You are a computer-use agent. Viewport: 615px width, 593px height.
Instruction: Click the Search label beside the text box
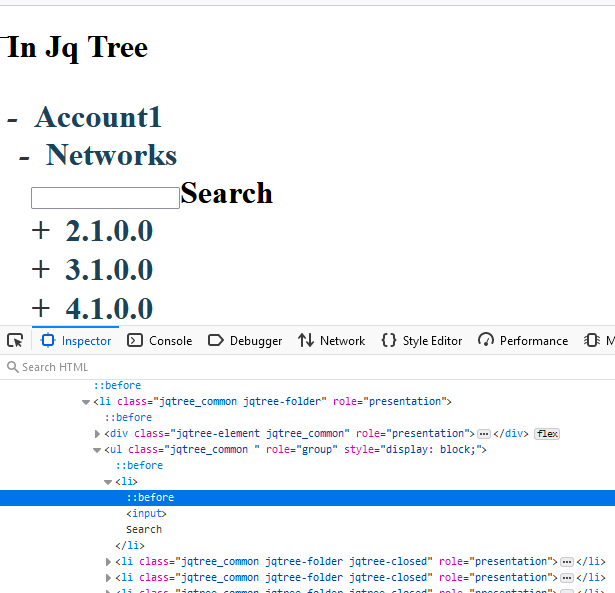pyautogui.click(x=226, y=193)
